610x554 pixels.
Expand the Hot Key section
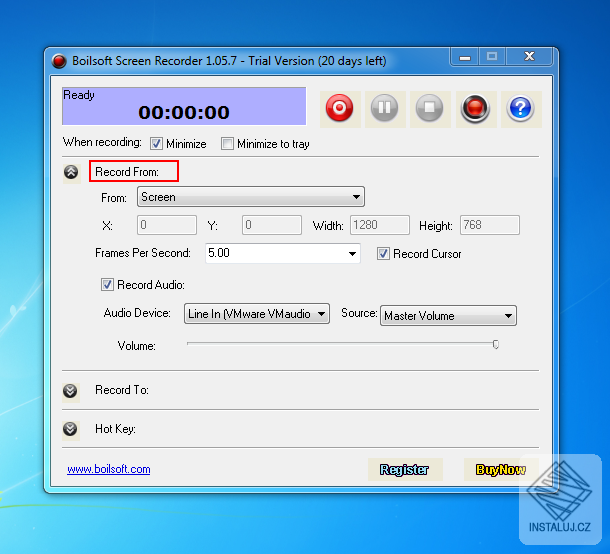click(70, 429)
